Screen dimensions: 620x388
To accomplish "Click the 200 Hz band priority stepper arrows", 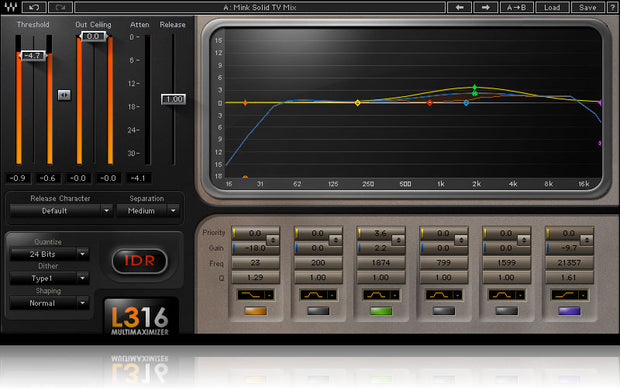I will 336,240.
